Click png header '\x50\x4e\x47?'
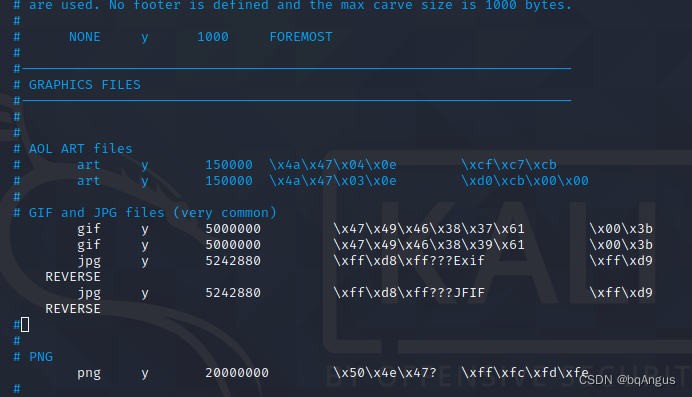The image size is (692, 397). [385, 373]
